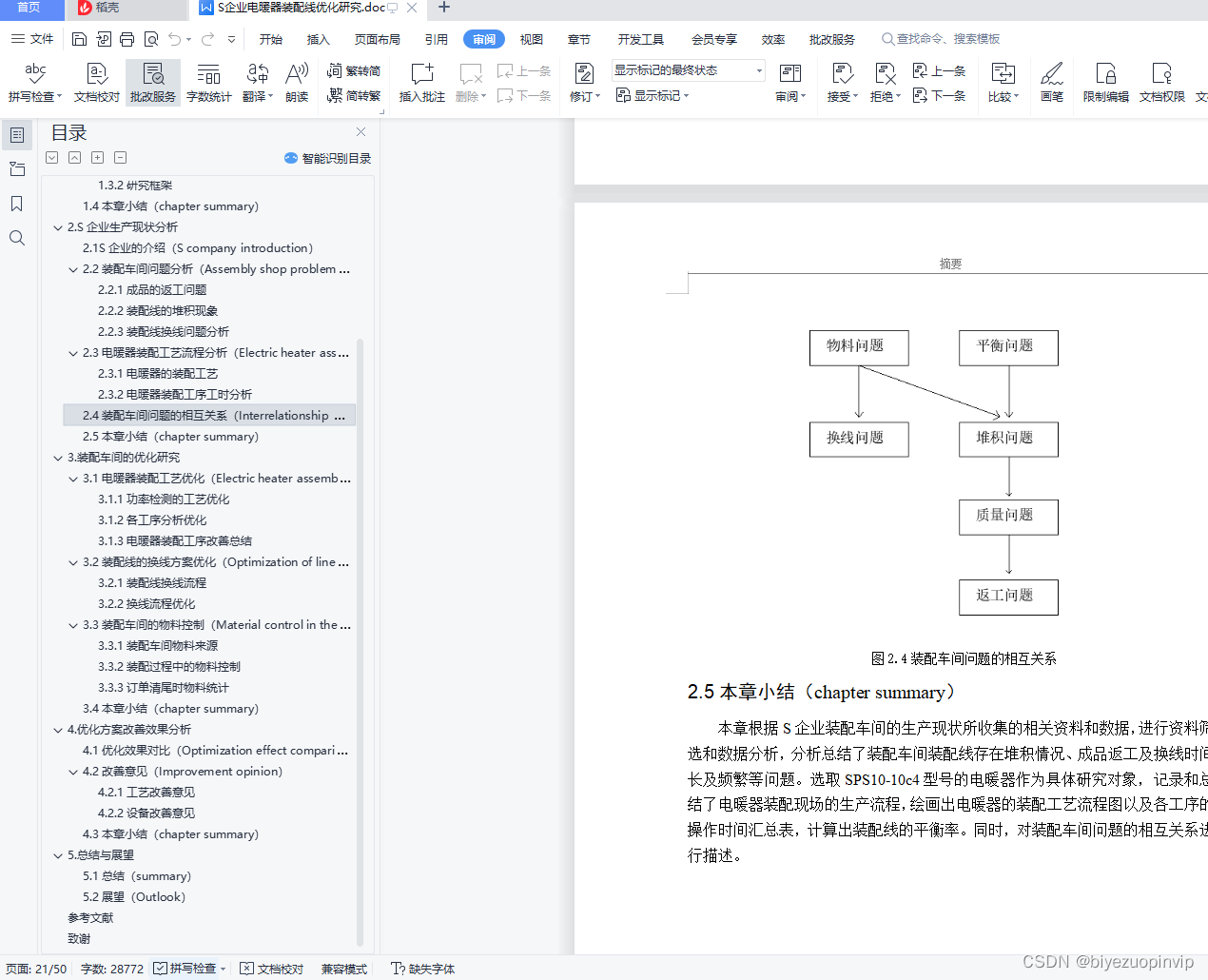Screen dimensions: 1208x980
Task: Convert text to traditional (繁转简)
Action: [354, 70]
